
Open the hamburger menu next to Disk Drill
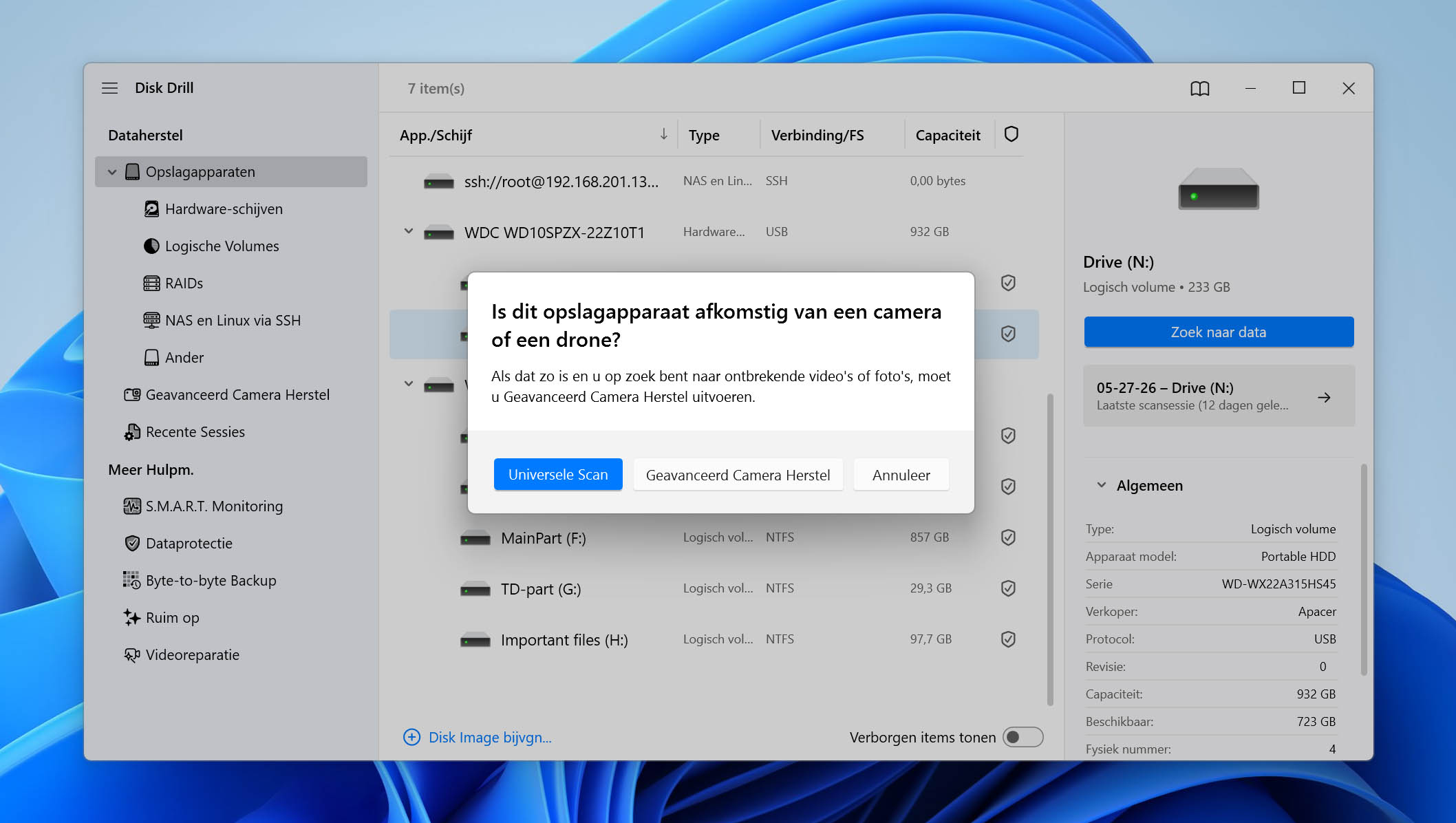pyautogui.click(x=109, y=88)
